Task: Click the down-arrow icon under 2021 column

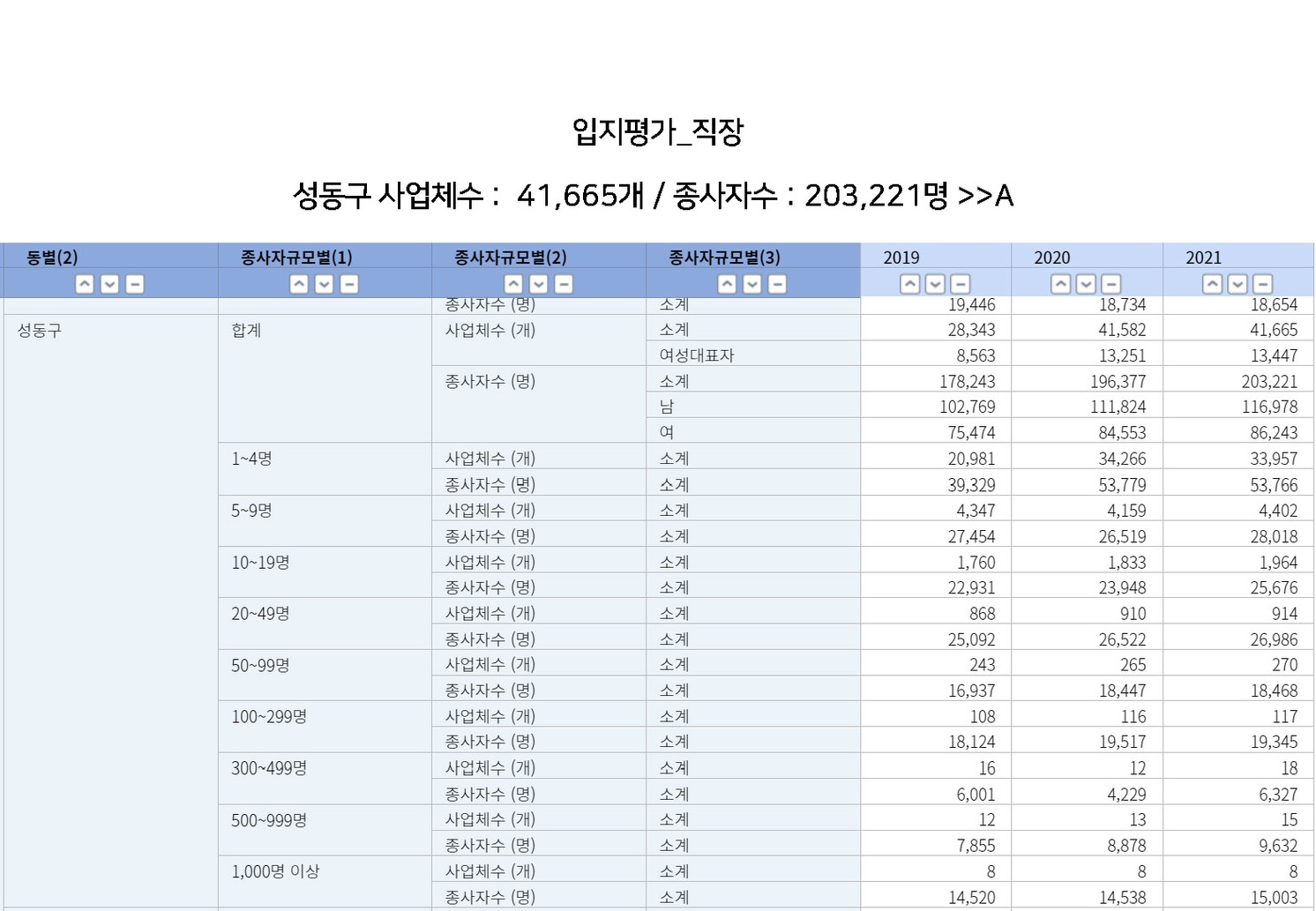Action: [1237, 284]
